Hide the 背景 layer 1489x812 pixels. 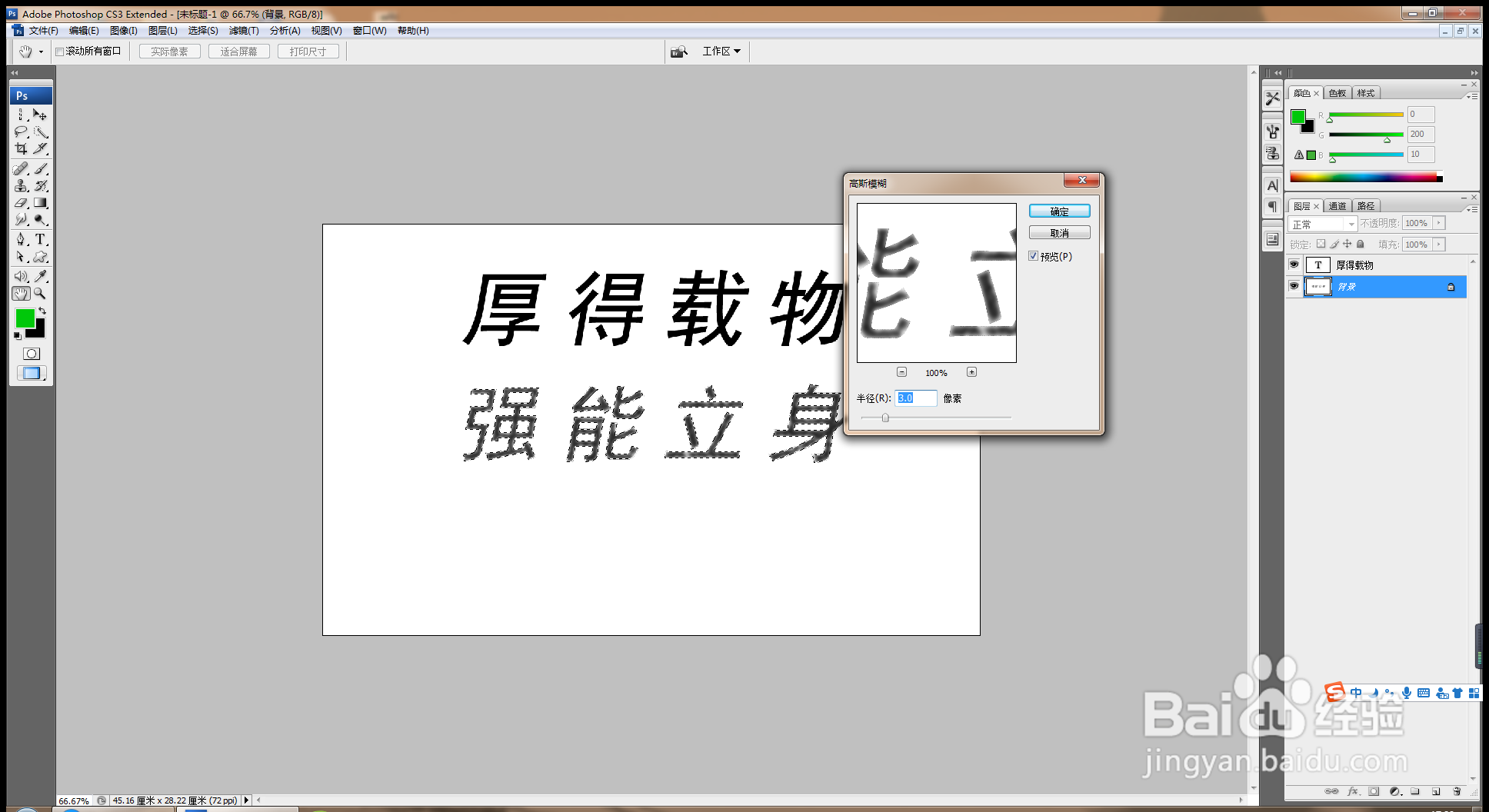click(x=1294, y=286)
